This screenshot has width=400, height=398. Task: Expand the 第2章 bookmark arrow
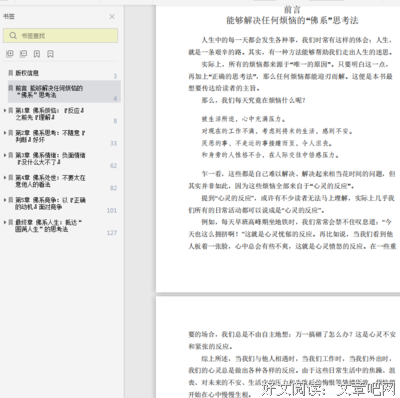[x=5, y=133]
